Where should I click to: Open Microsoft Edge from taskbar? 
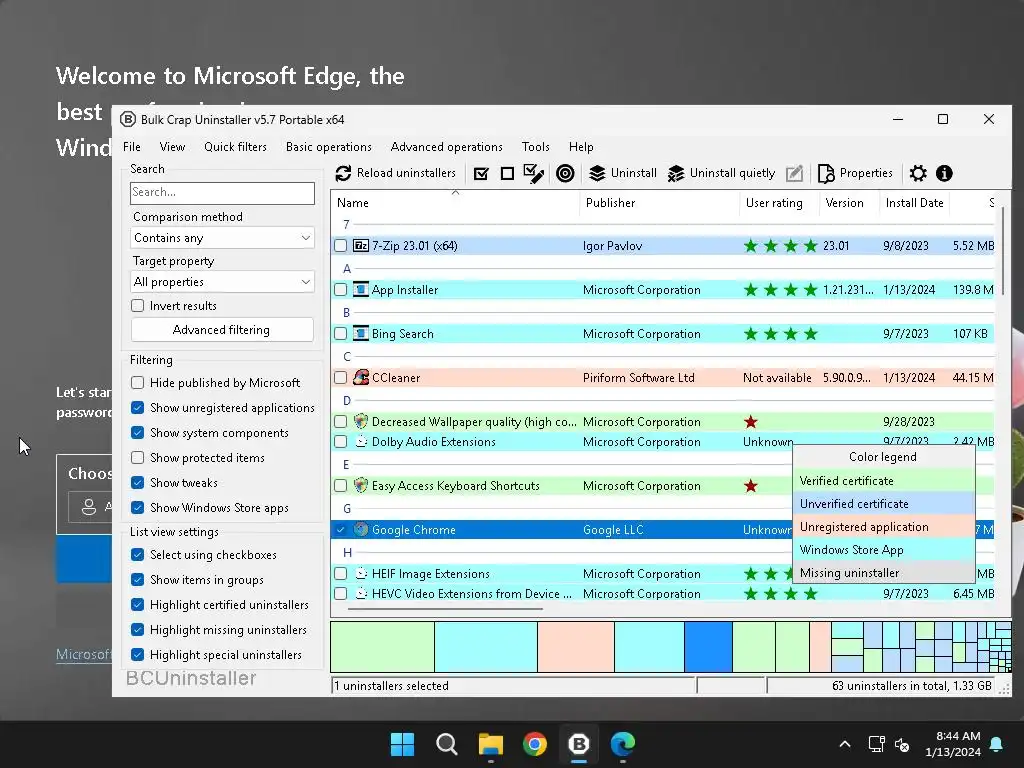[x=622, y=744]
